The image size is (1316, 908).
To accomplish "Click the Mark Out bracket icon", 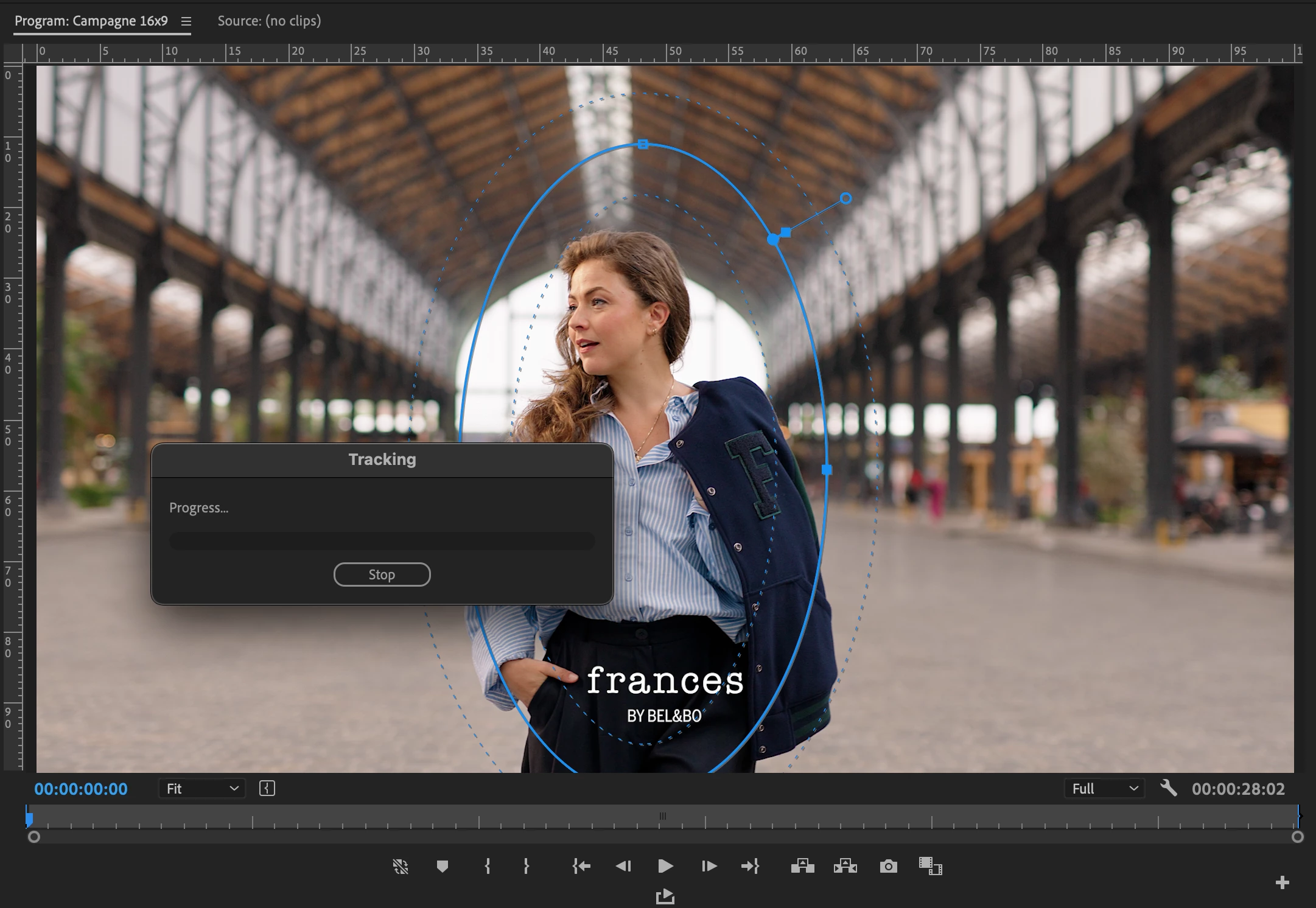I will [x=526, y=866].
